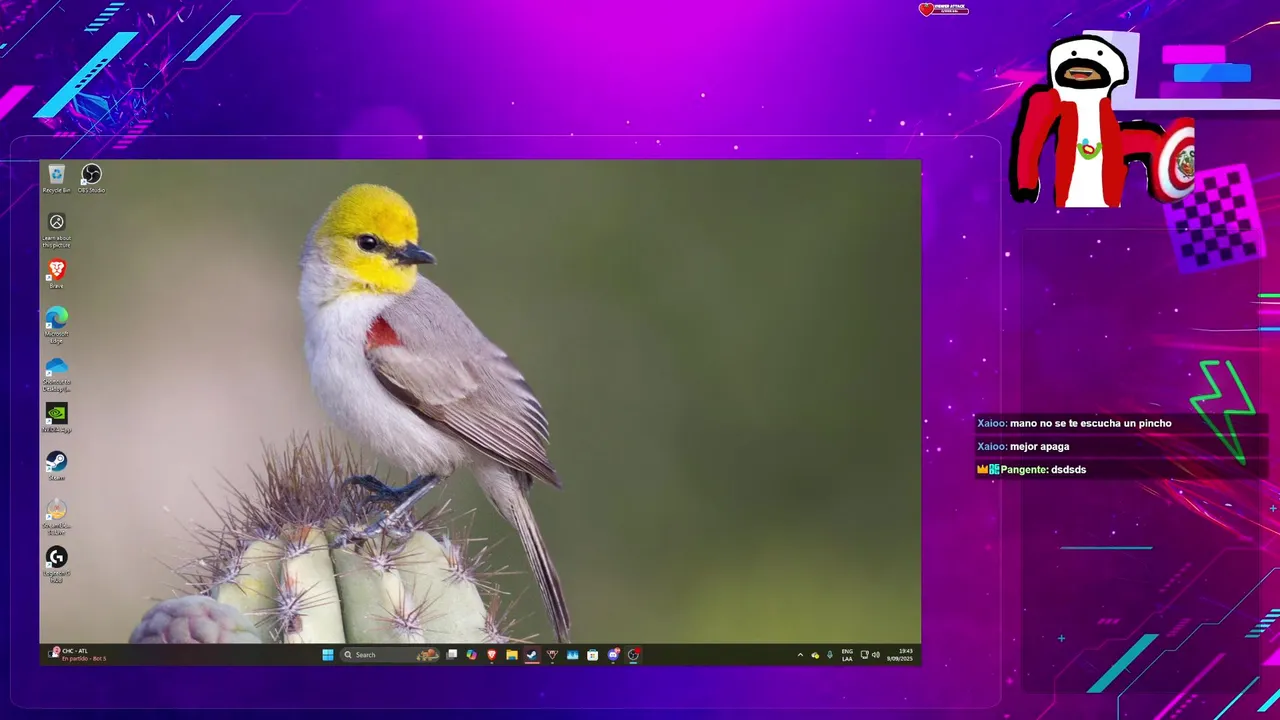Click the volume speaker icon in the tray
This screenshot has width=1280, height=720.
point(876,655)
